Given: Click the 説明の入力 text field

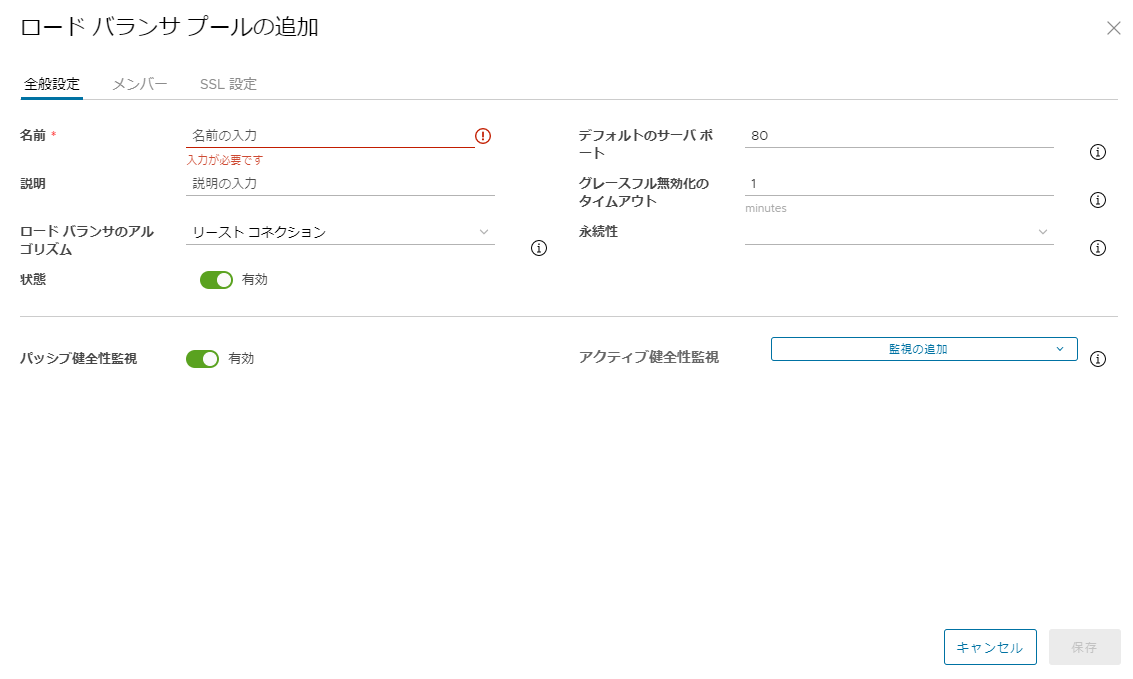Looking at the screenshot, I should pos(340,184).
